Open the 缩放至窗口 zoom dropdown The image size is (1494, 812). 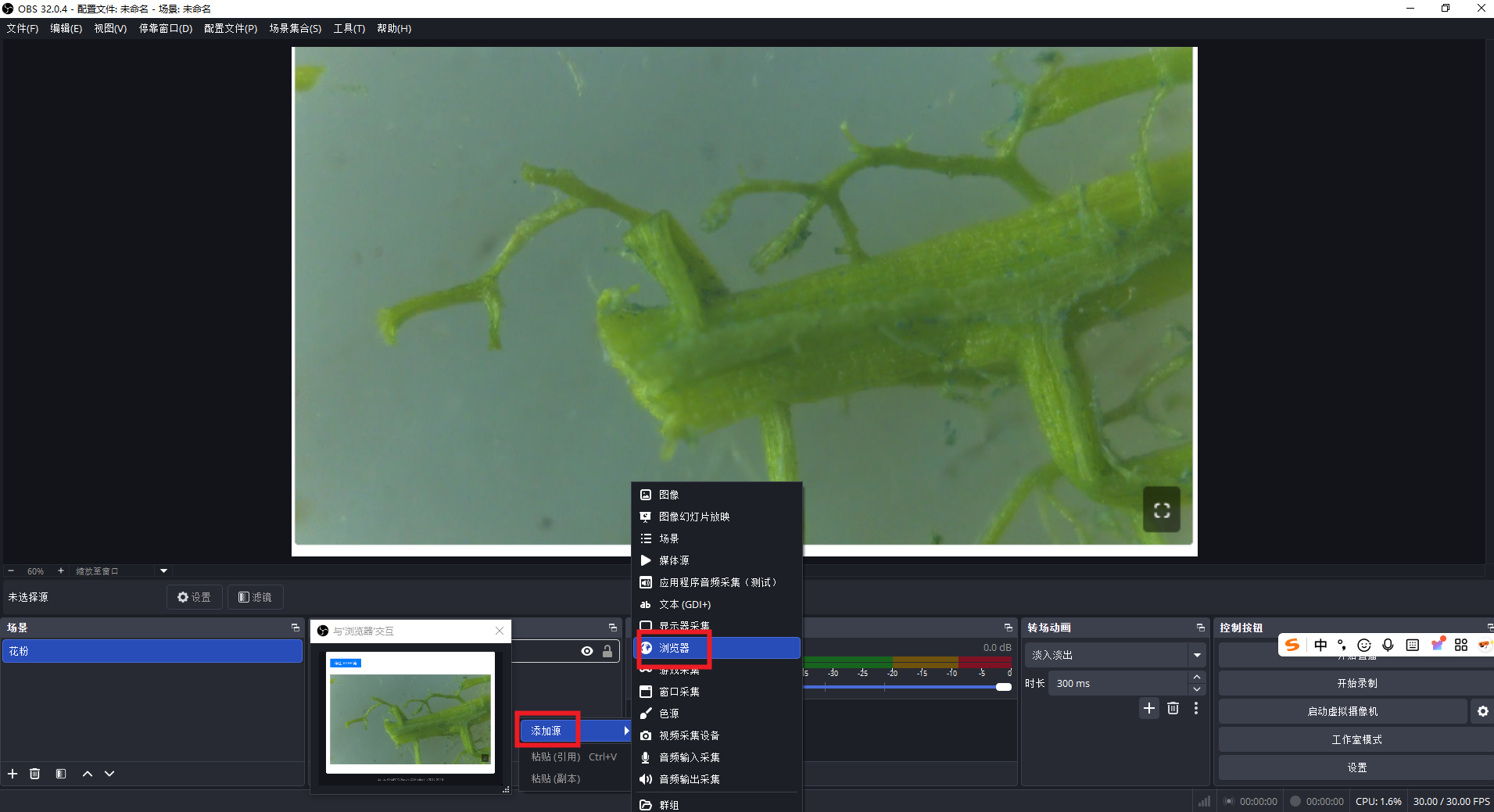[x=163, y=571]
